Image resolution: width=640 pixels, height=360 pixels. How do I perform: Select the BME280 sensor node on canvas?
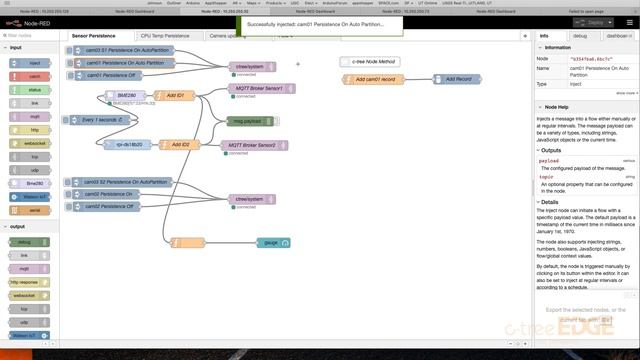click(126, 96)
